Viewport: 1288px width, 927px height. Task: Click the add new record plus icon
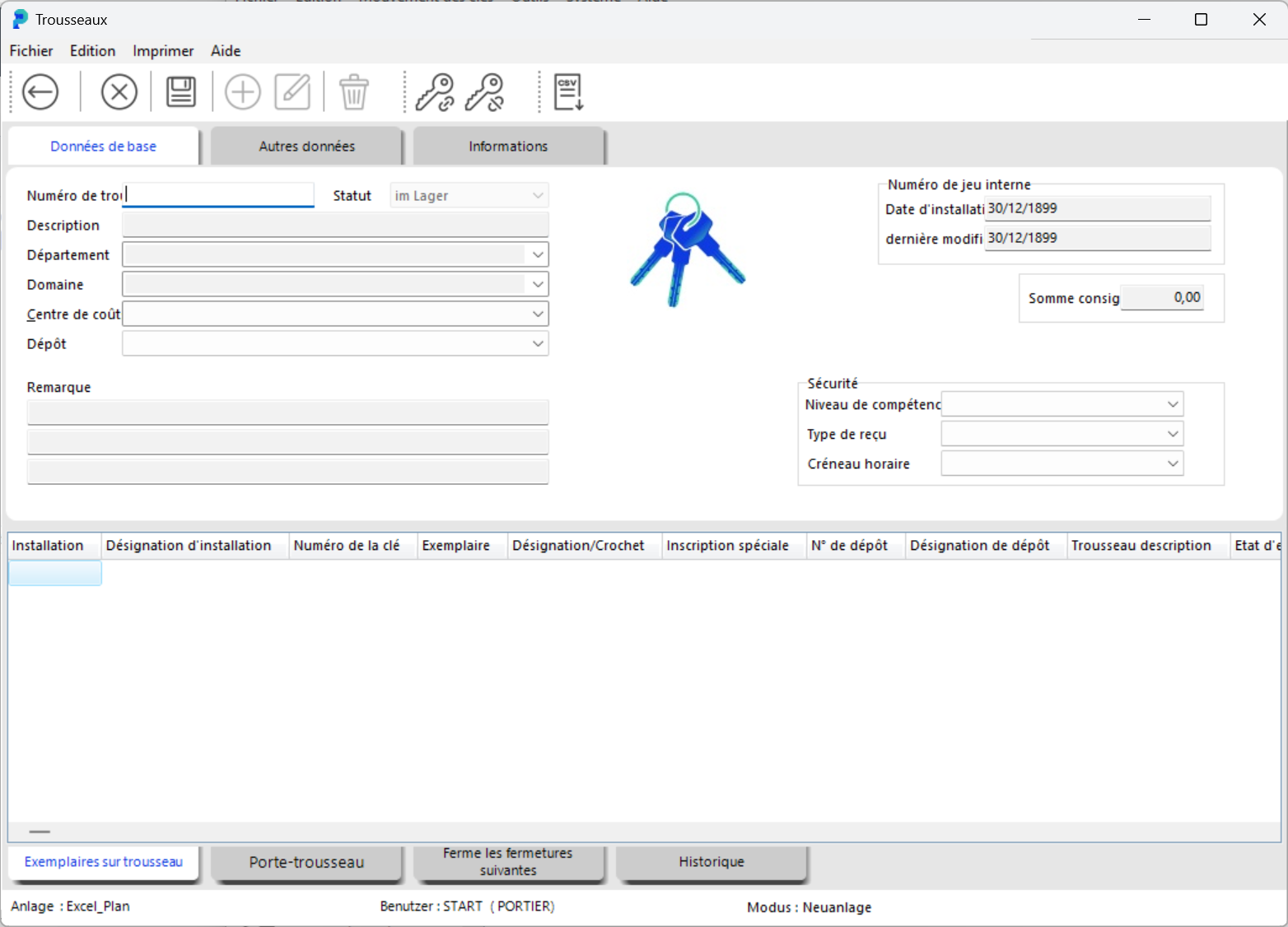(243, 91)
